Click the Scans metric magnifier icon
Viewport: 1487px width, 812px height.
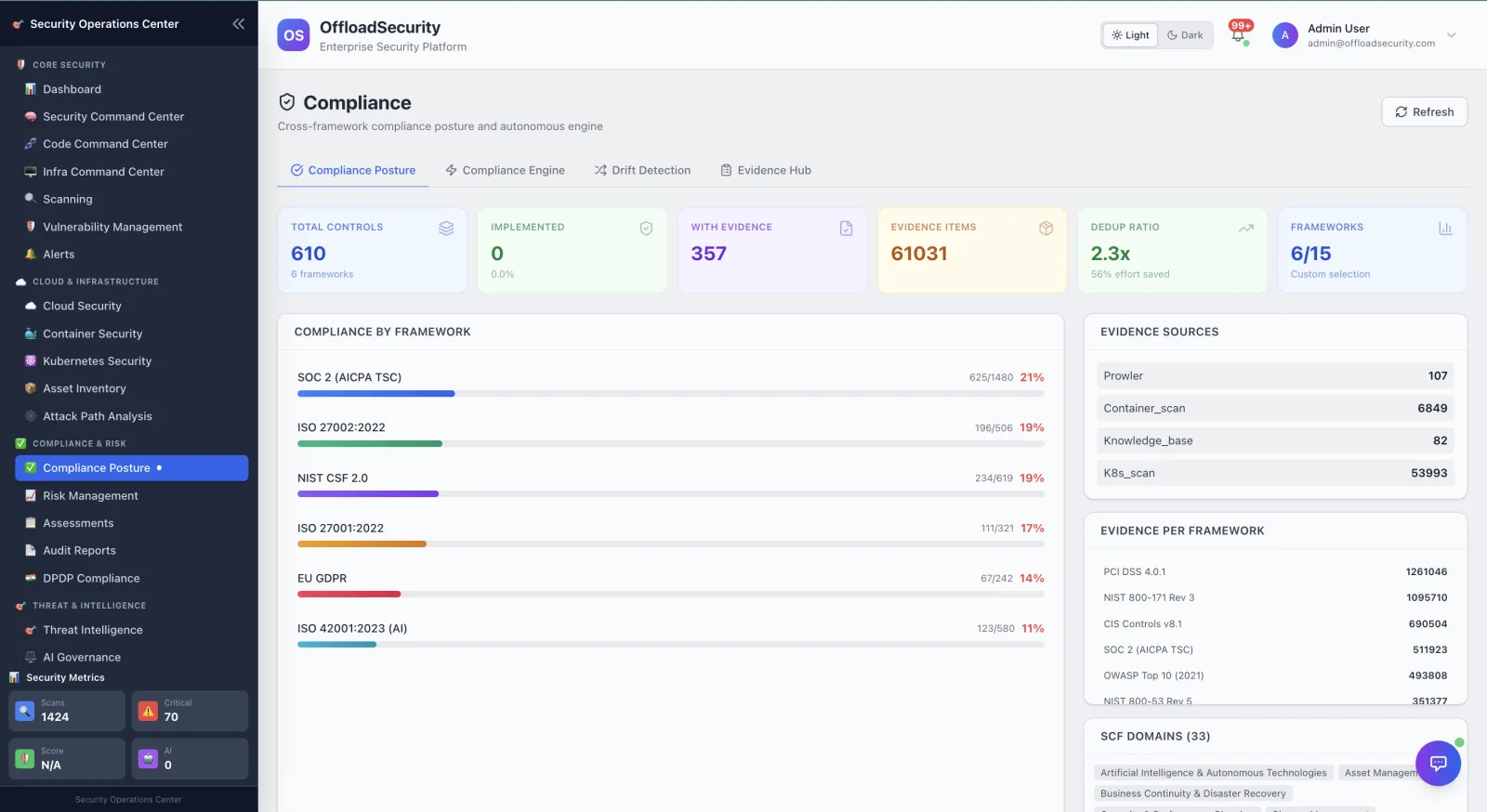tap(25, 711)
